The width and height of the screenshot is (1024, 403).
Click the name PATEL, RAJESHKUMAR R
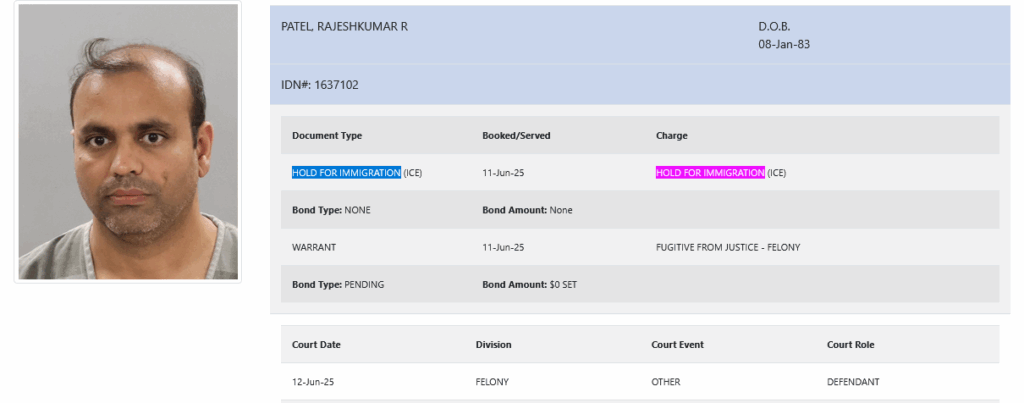(x=344, y=27)
